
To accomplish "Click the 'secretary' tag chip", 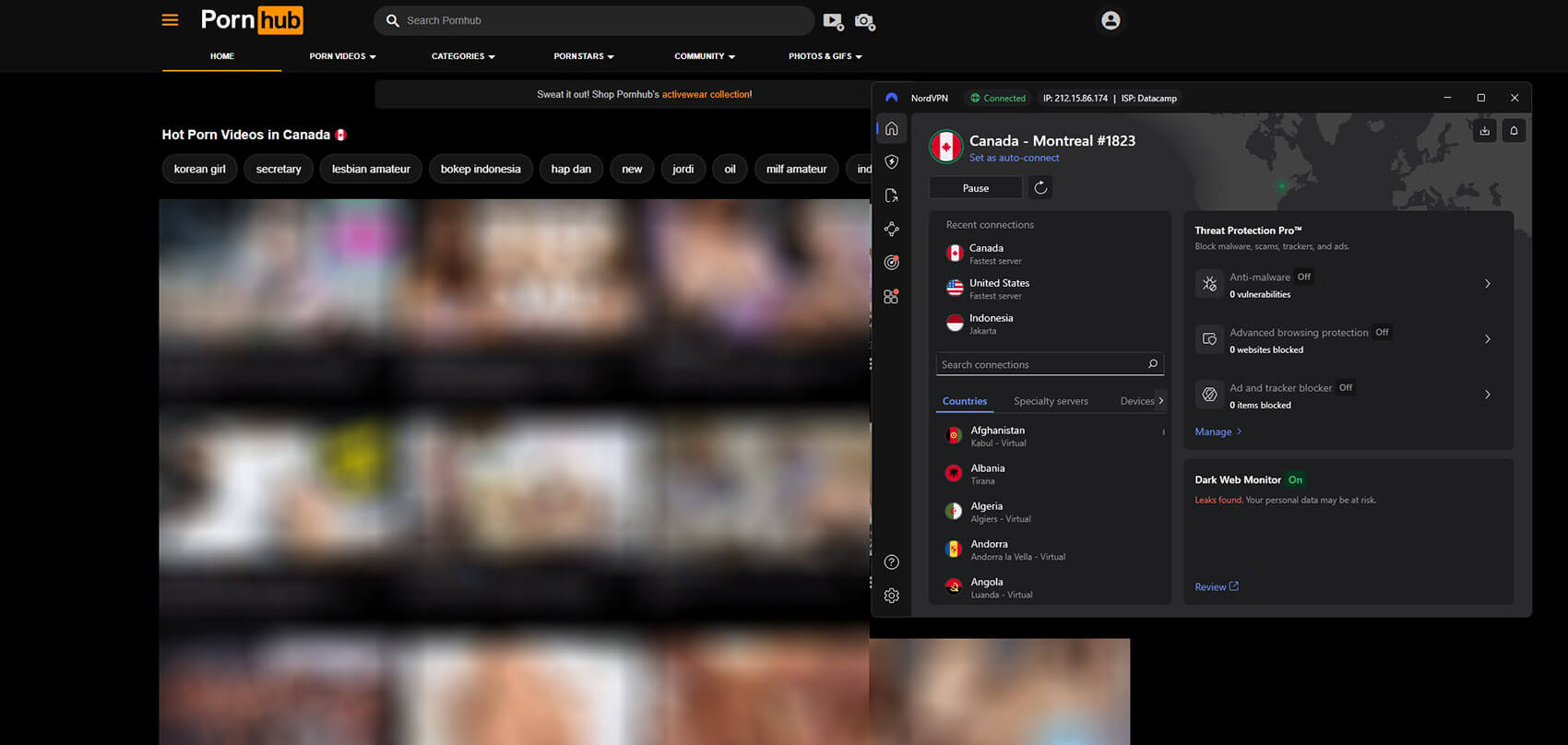I will coord(279,169).
